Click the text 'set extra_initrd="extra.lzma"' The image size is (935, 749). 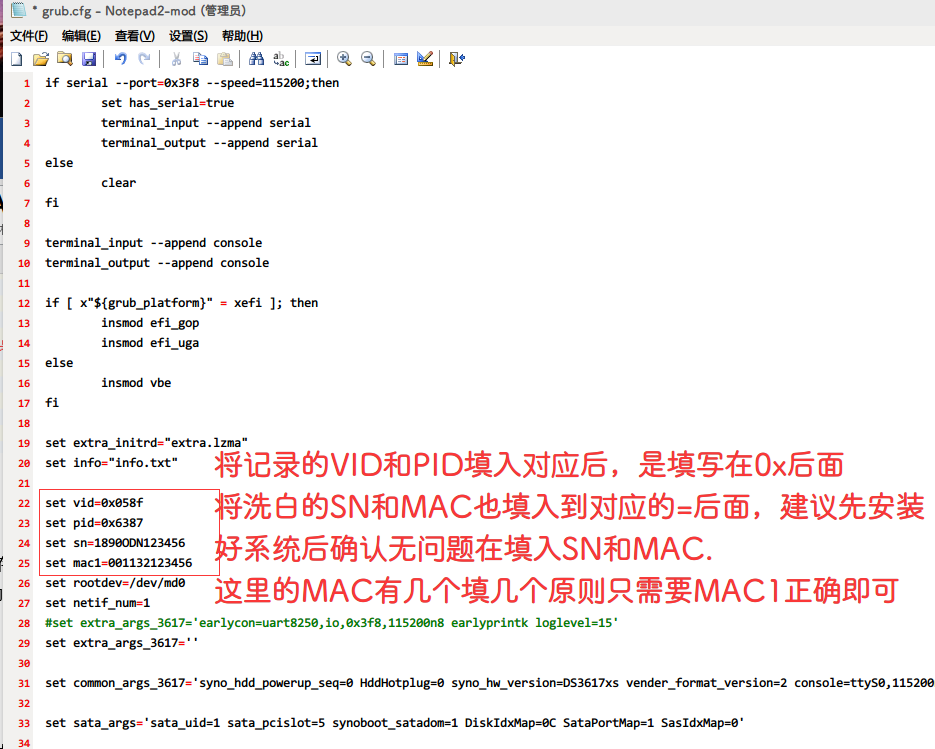[x=147, y=443]
